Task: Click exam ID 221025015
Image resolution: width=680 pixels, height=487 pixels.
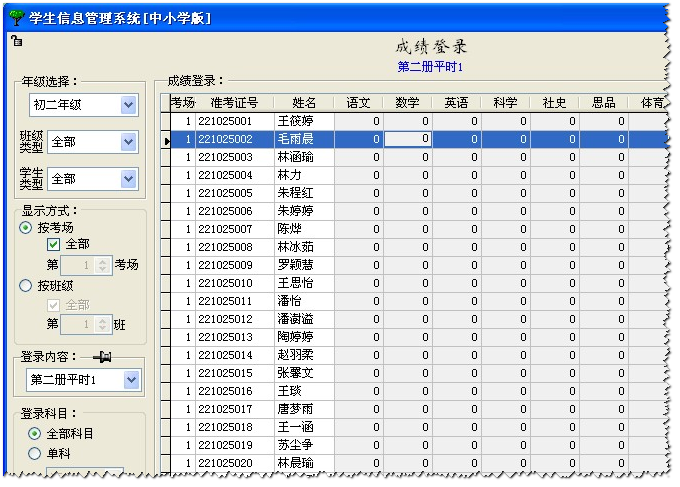Action: point(225,373)
